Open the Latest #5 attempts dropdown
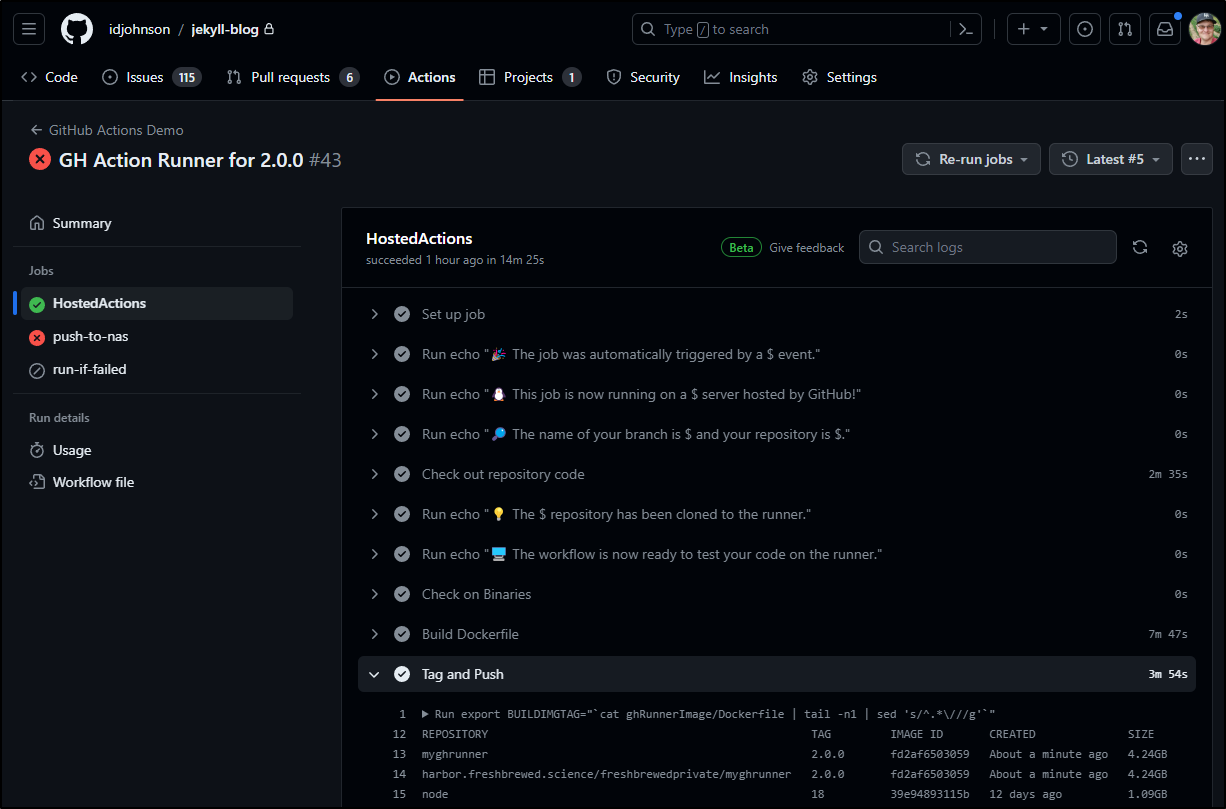The height and width of the screenshot is (809, 1226). click(1111, 159)
